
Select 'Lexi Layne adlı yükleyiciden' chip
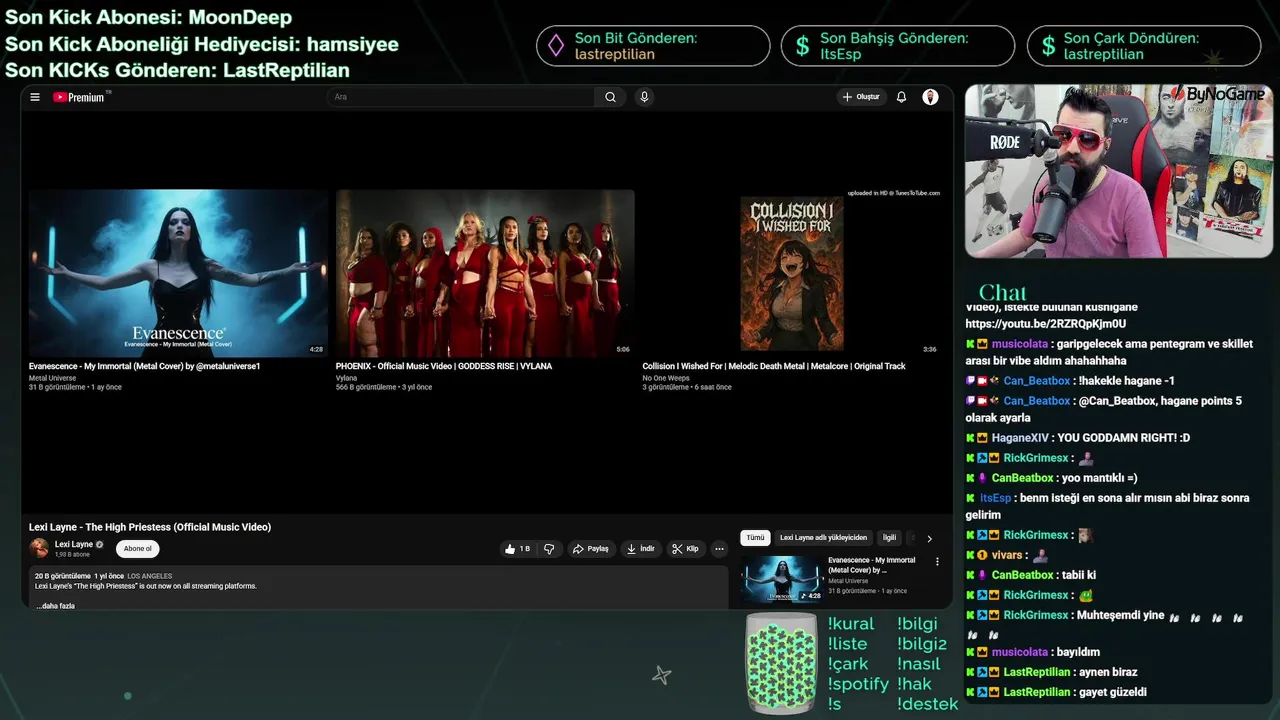point(823,538)
